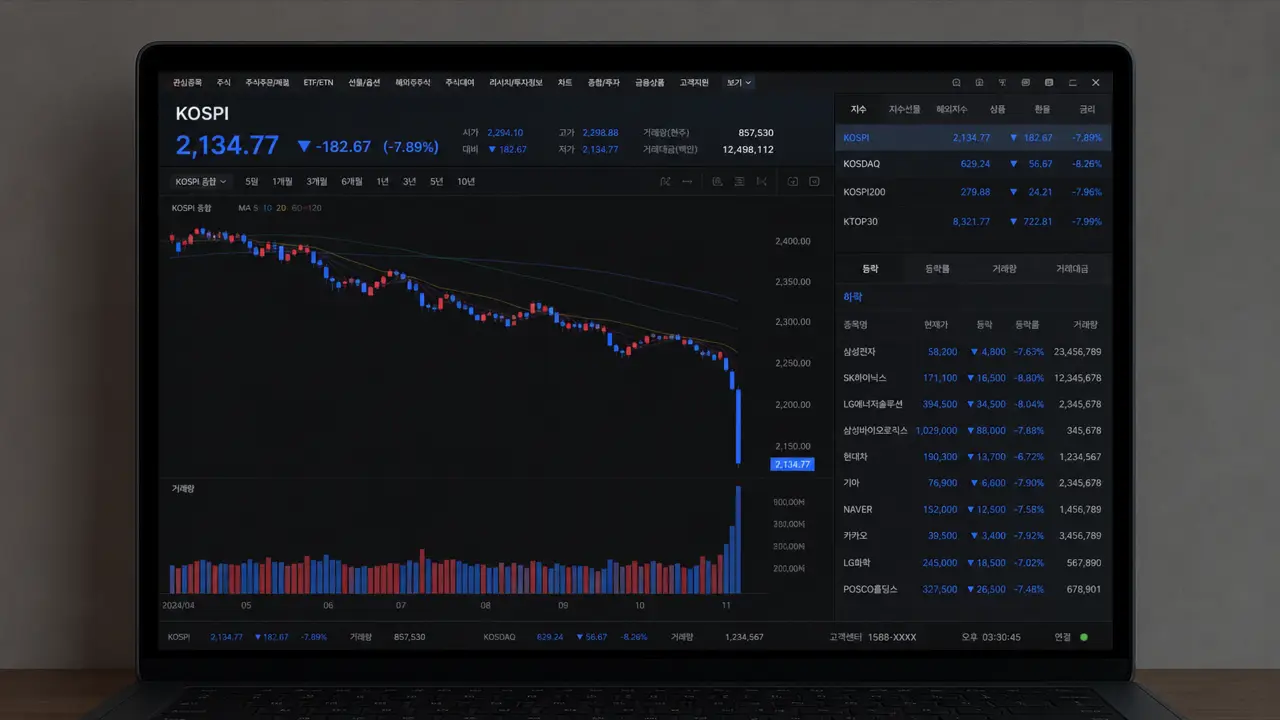This screenshot has height=720, width=1280.
Task: Click the search icon in the top-right toolbar
Action: [956, 82]
